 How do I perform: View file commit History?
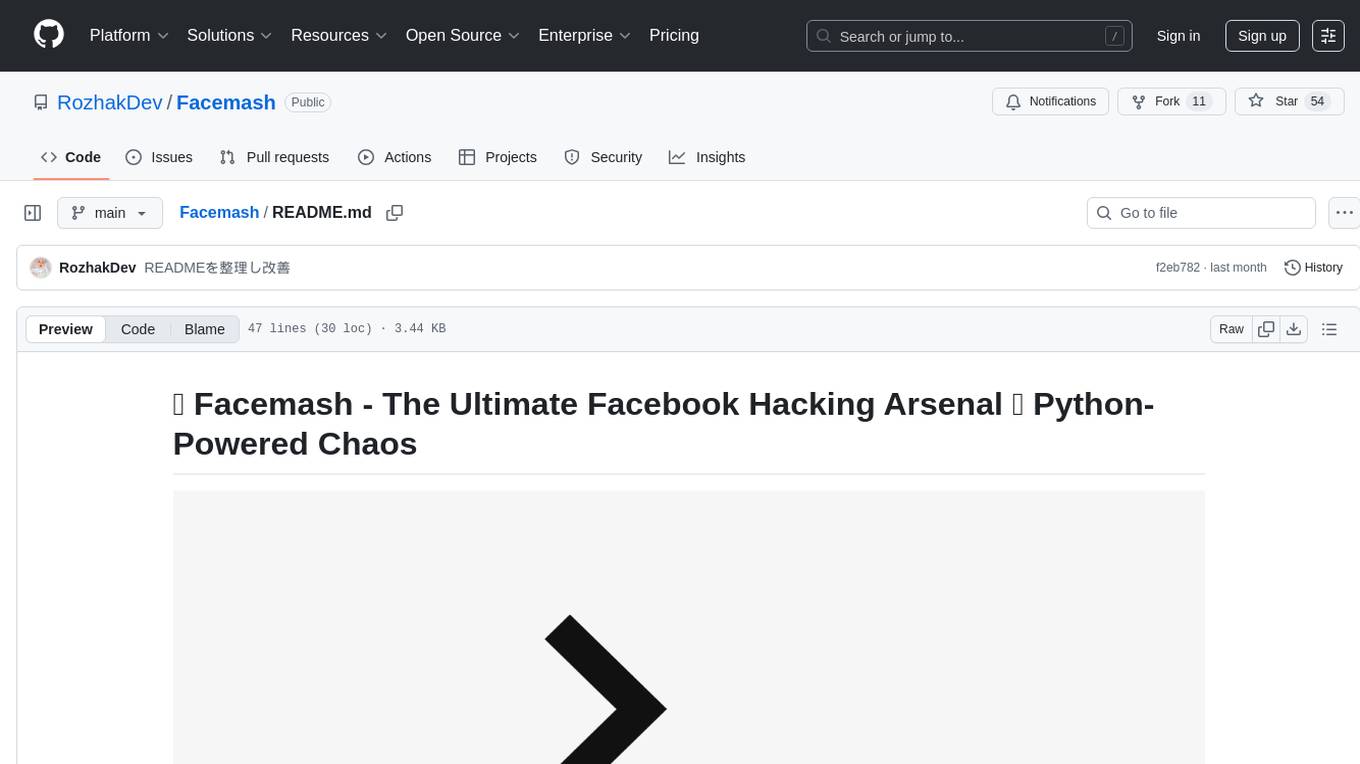[1313, 268]
